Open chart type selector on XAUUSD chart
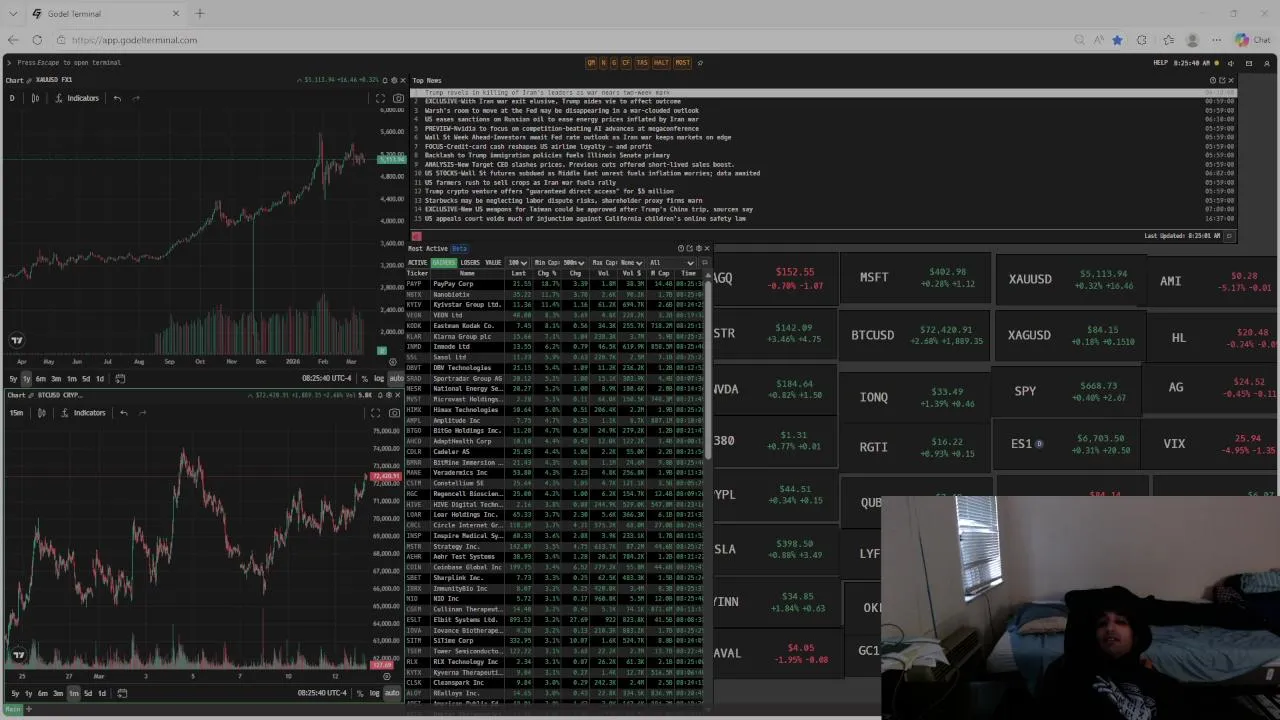Viewport: 1280px width, 720px height. click(35, 98)
